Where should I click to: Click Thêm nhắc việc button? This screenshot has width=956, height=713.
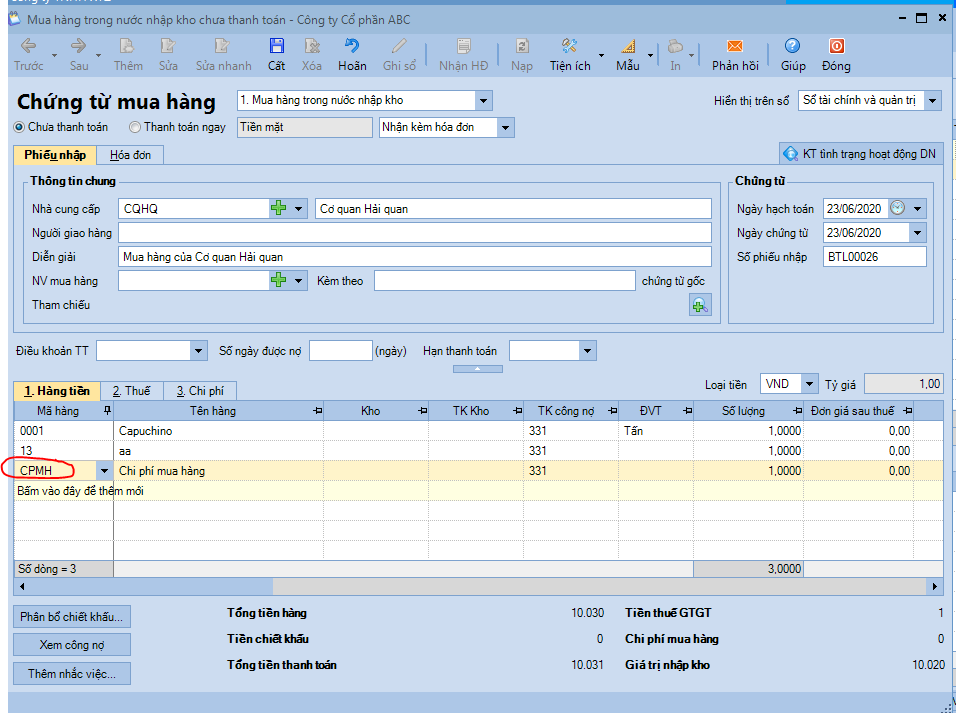[x=72, y=673]
